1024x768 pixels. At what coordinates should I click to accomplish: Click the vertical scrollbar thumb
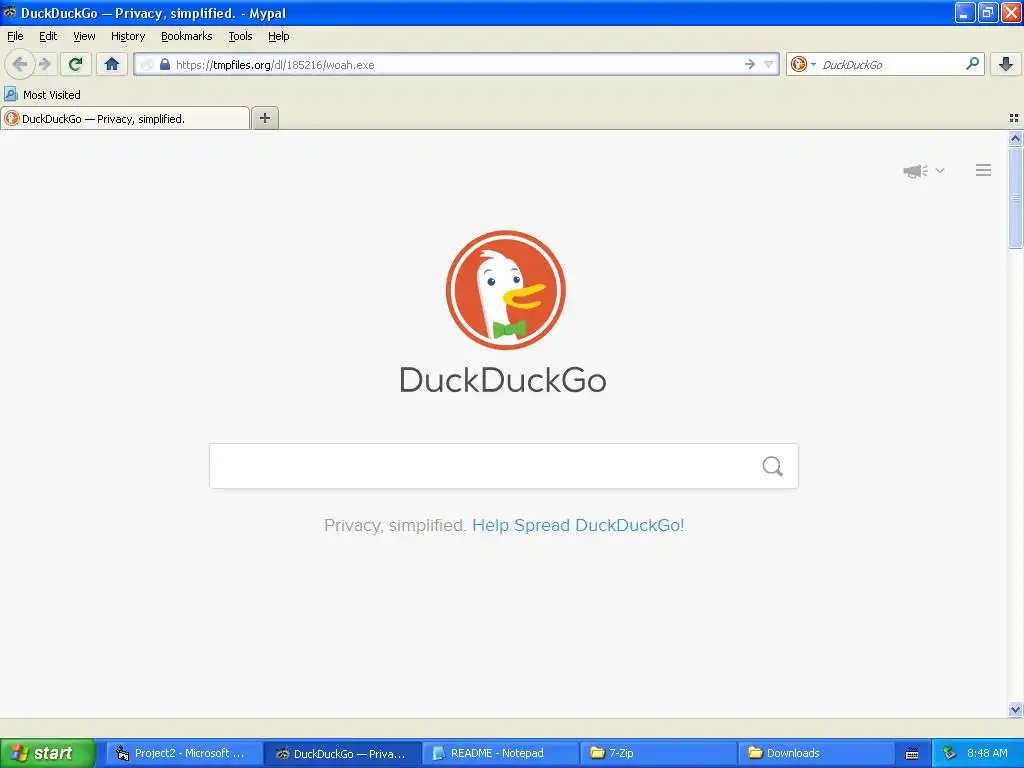(x=1015, y=197)
